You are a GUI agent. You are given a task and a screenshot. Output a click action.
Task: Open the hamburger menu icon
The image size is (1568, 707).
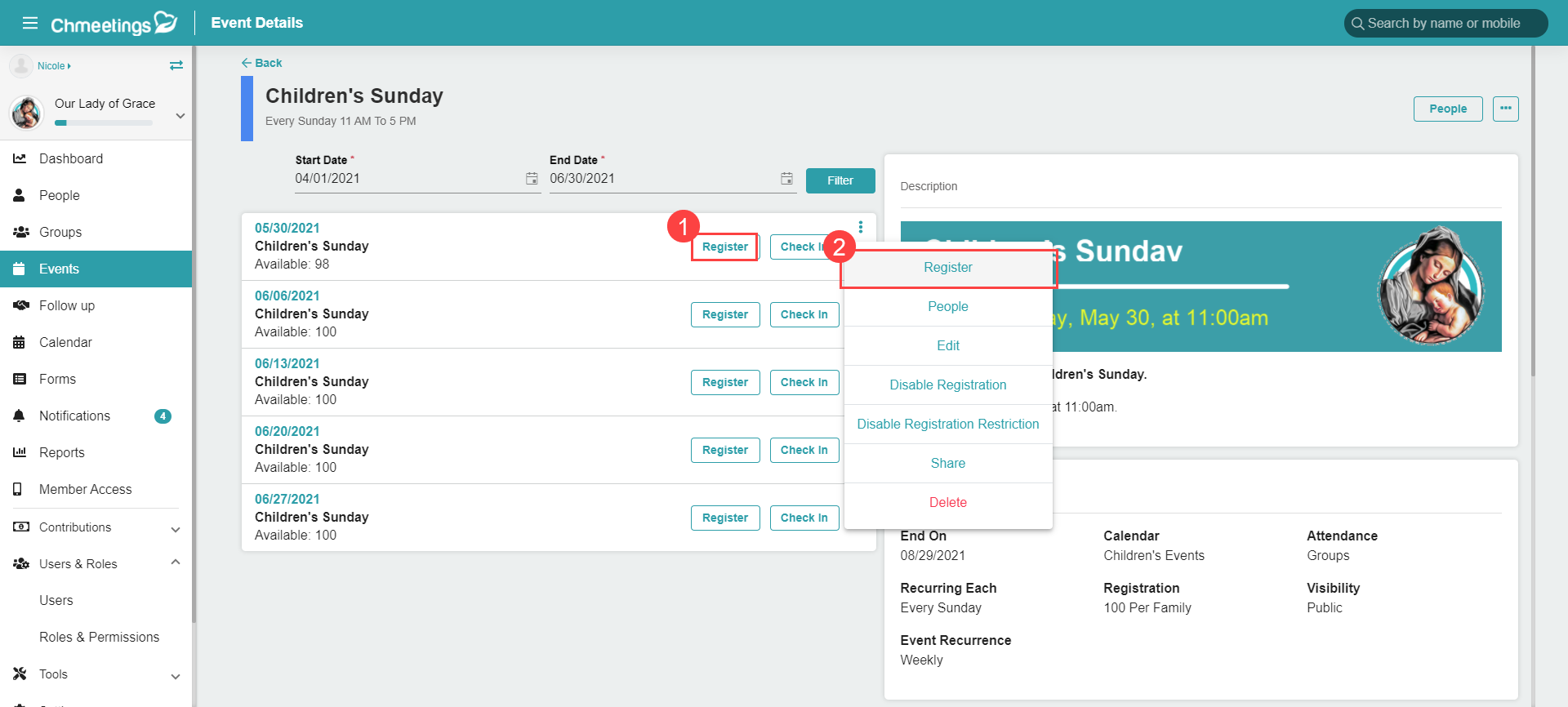tap(30, 23)
